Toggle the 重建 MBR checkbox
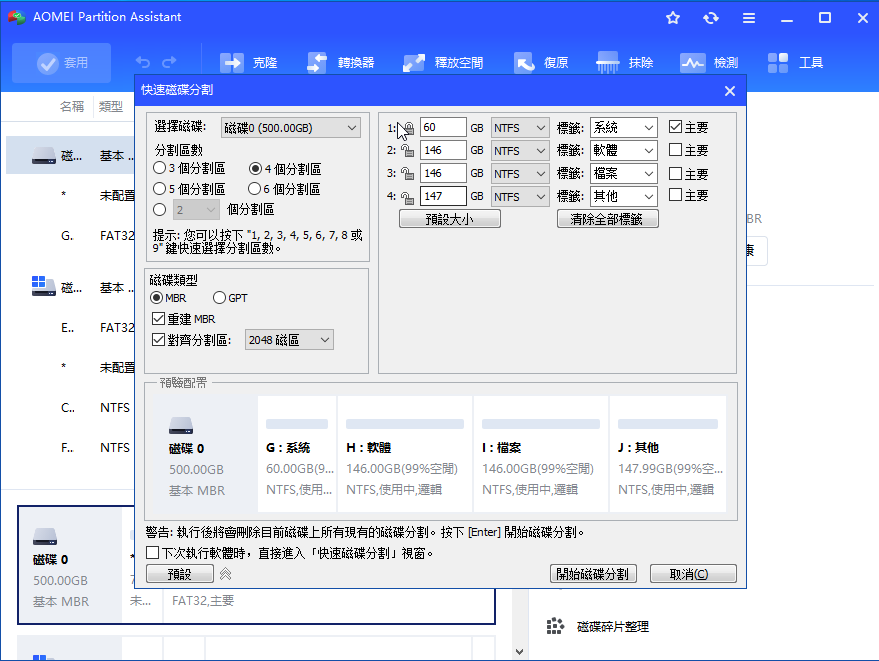Viewport: 879px width, 661px height. (158, 319)
